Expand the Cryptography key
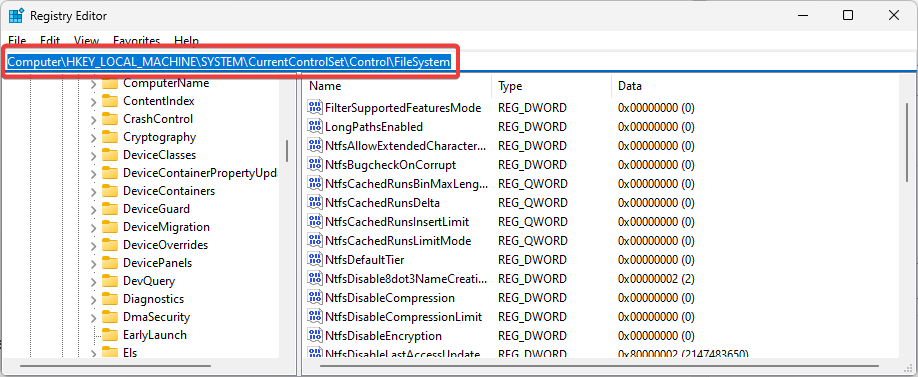918x377 pixels. 93,138
